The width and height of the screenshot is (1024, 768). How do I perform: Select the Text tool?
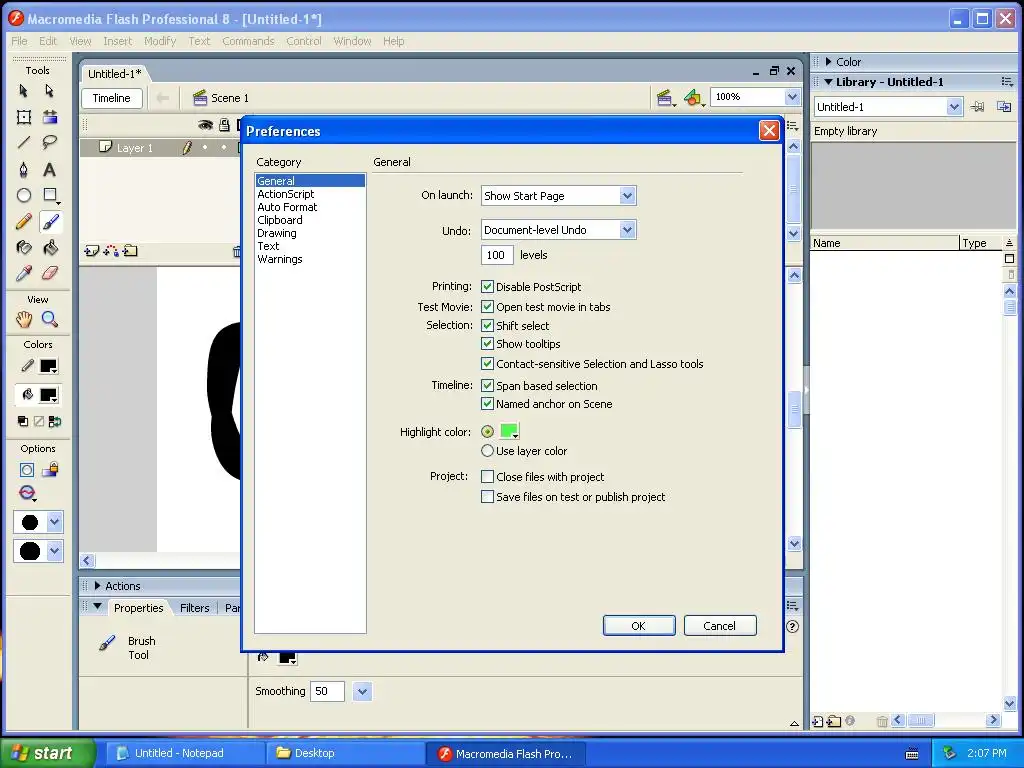50,169
